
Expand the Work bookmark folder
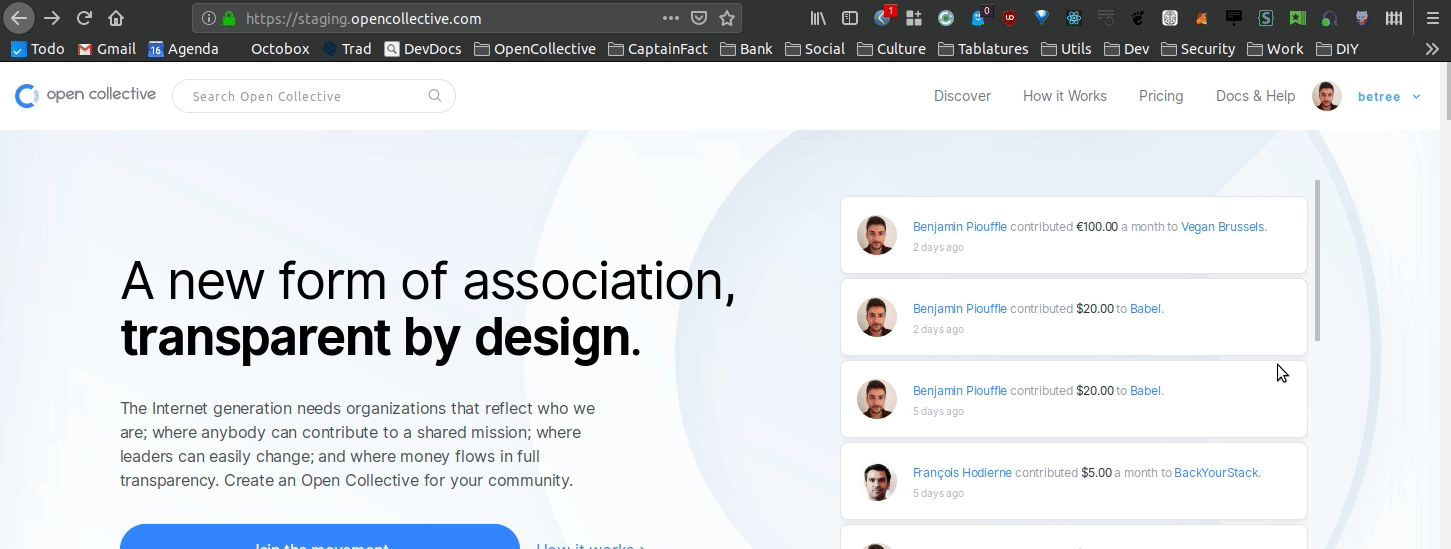click(x=1275, y=49)
